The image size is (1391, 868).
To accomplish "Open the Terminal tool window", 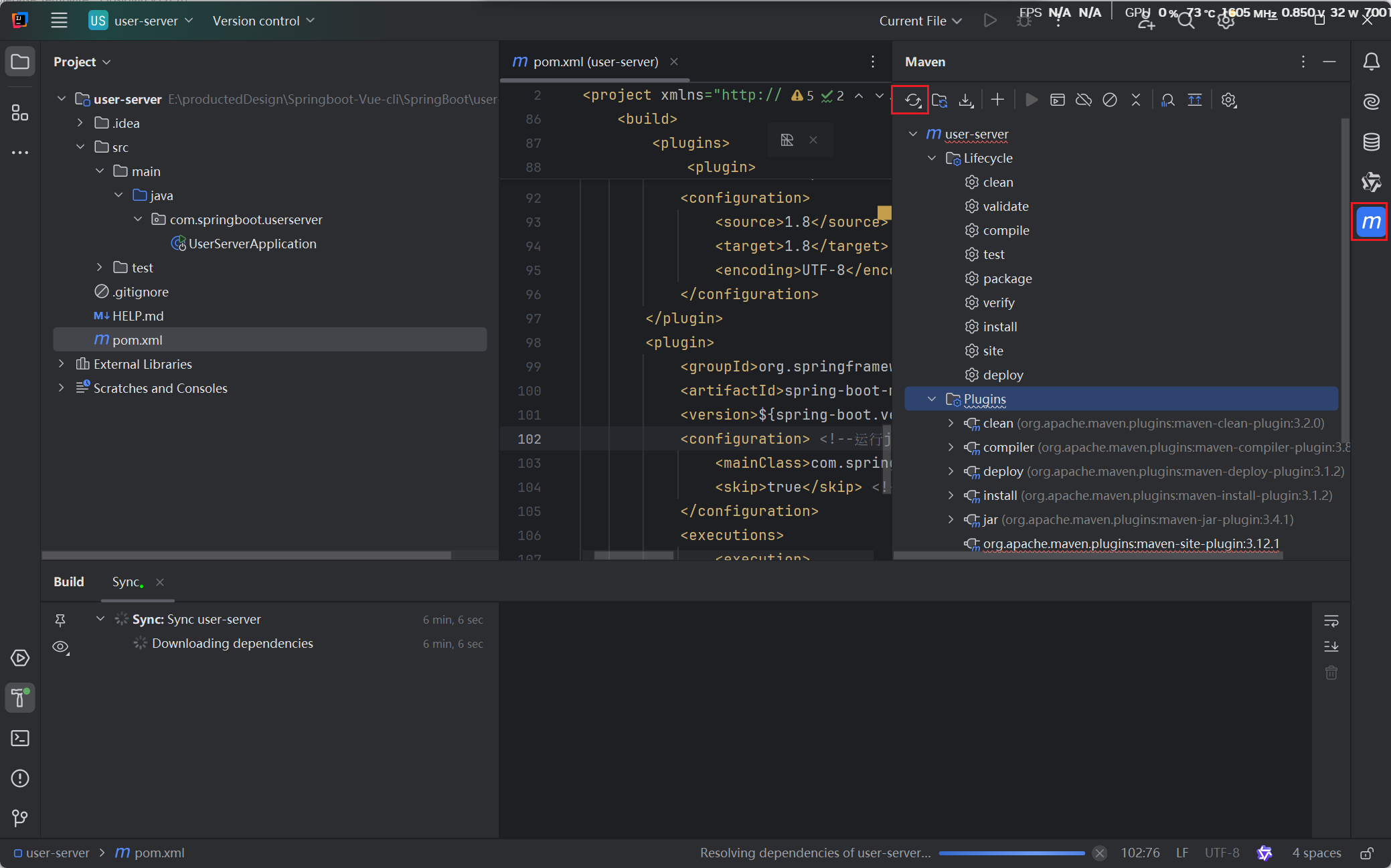I will point(20,738).
